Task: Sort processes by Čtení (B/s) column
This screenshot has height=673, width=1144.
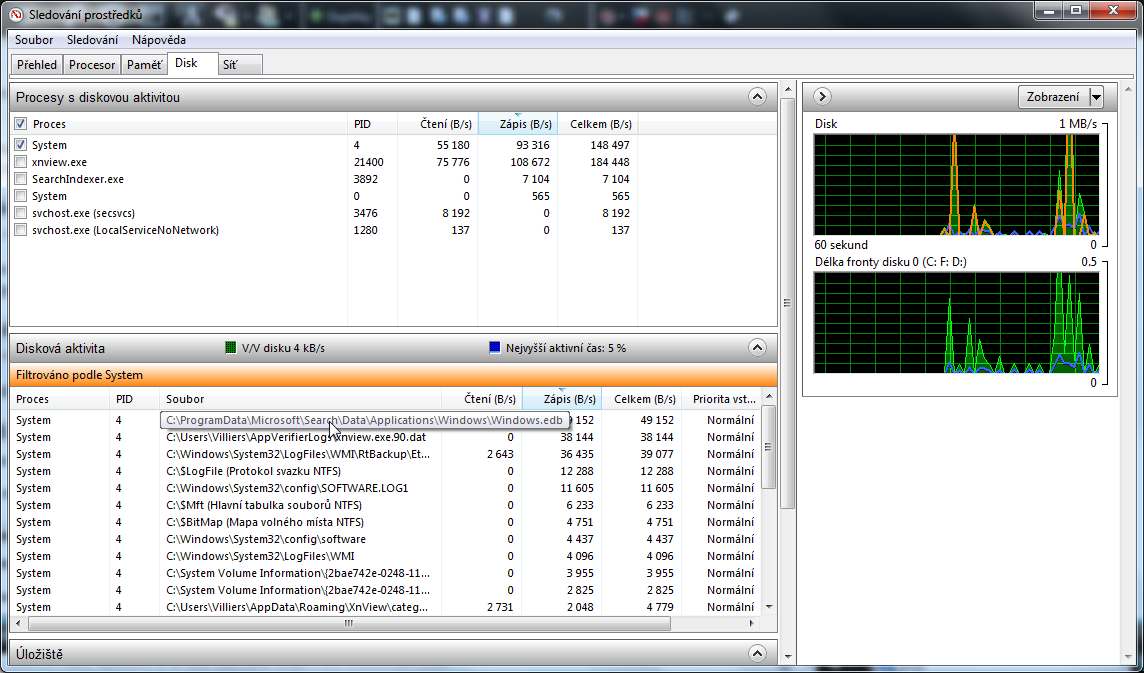Action: tap(434, 124)
